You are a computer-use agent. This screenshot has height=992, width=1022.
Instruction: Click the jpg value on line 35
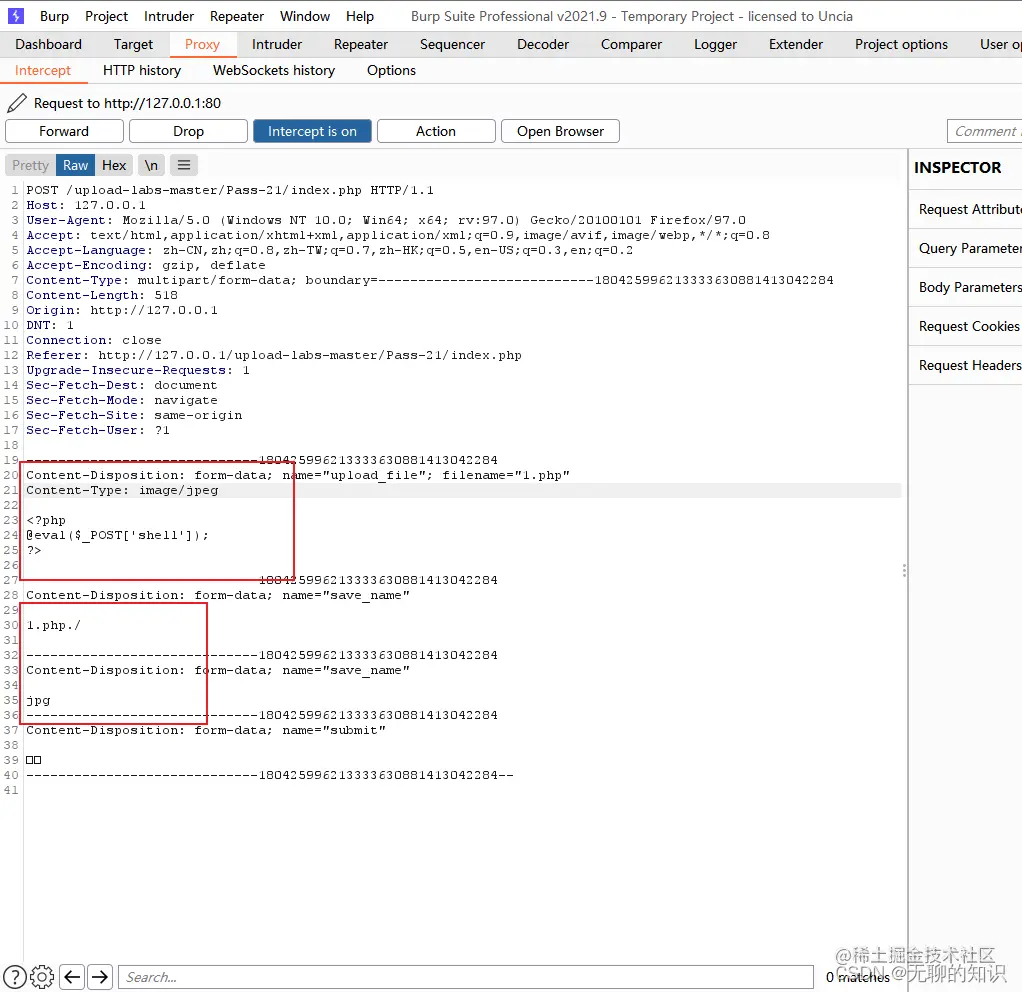[x=38, y=701]
